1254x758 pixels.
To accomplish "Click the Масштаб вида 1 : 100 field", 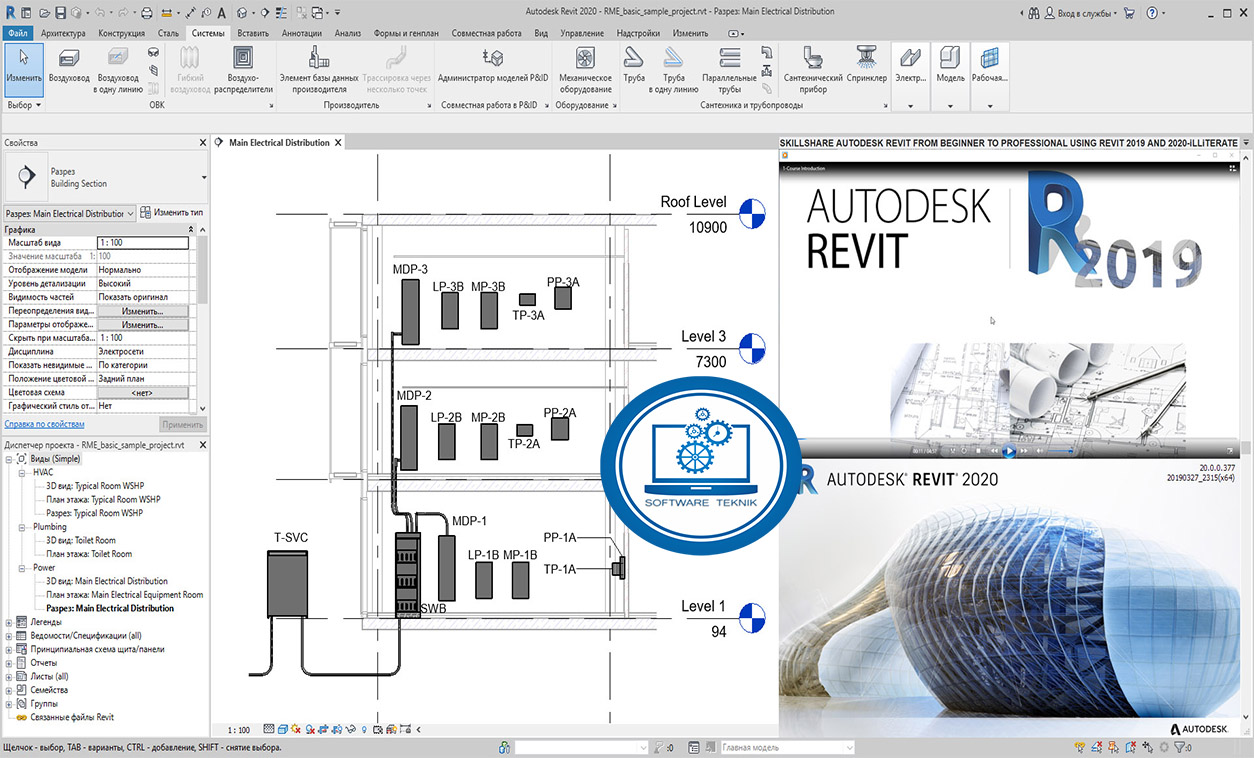I will [x=142, y=243].
